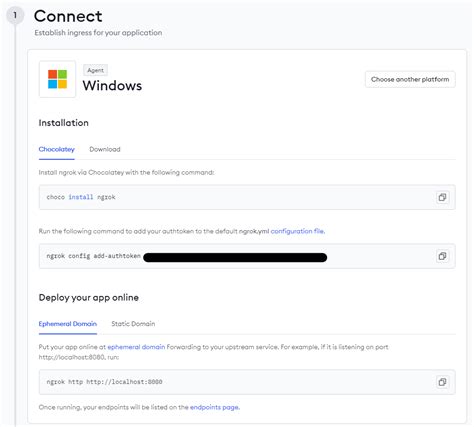
Task: Copy the add-authtoken command
Action: 442,256
